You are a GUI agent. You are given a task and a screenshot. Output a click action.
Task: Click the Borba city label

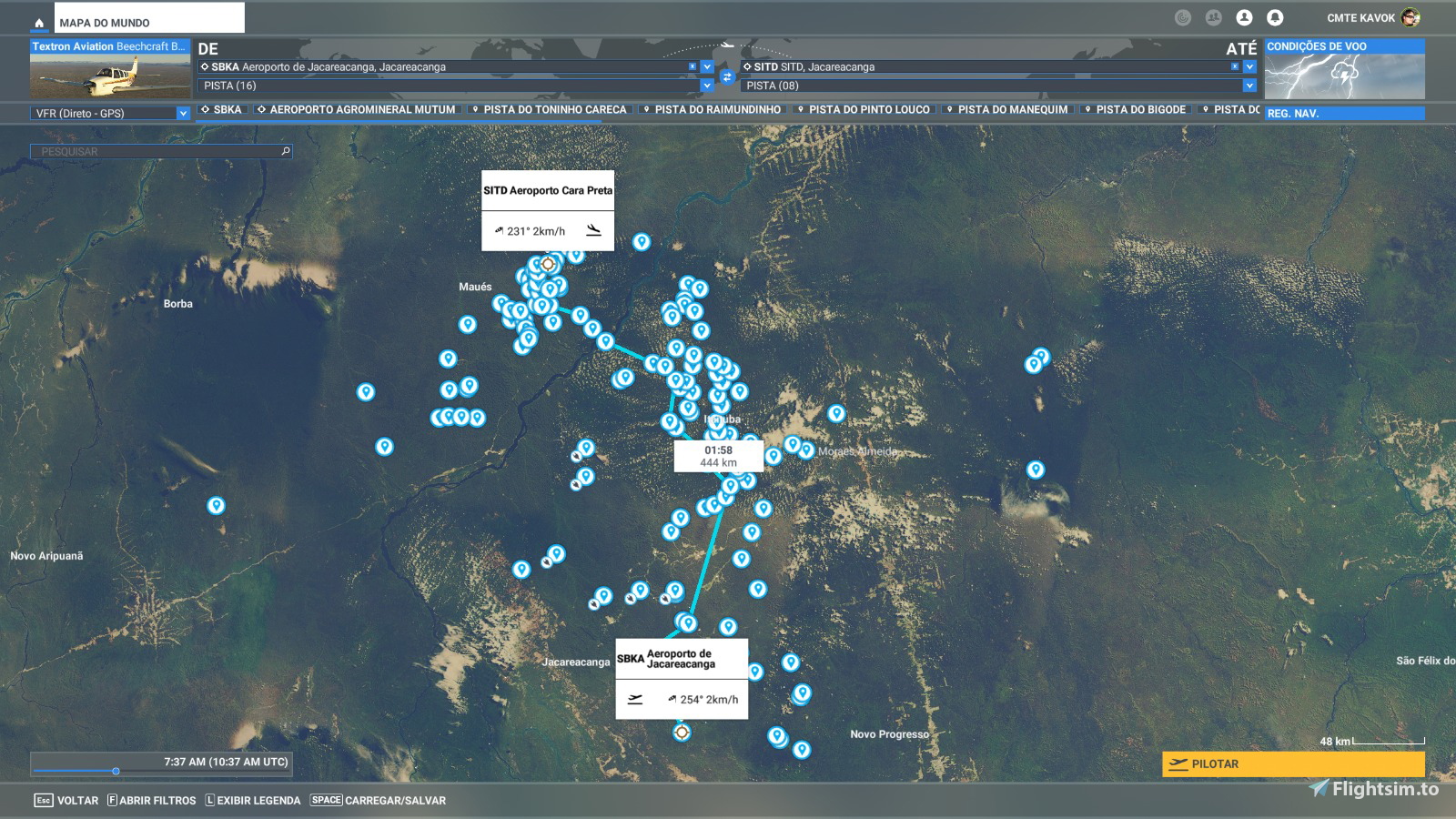[178, 304]
